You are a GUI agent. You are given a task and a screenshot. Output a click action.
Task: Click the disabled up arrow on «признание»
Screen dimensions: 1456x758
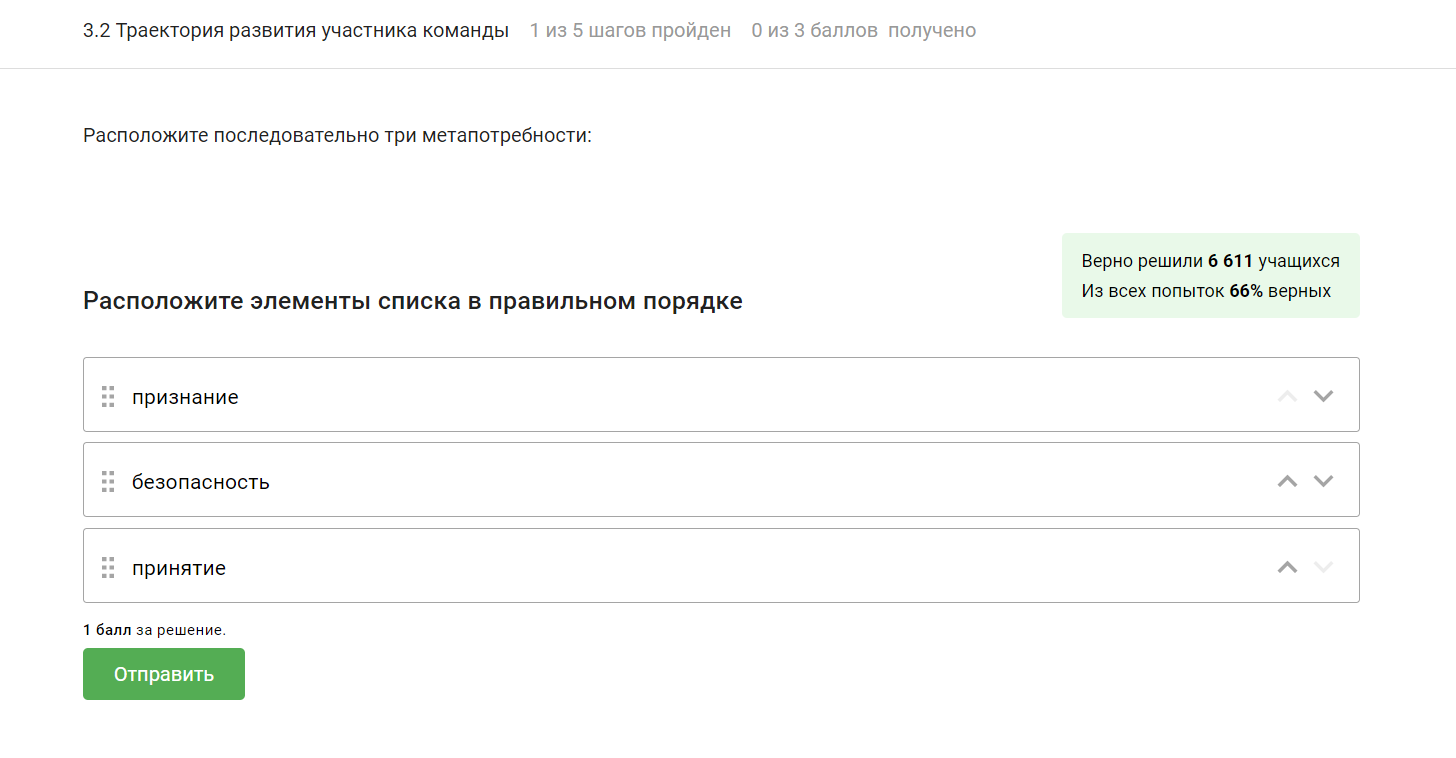1287,396
